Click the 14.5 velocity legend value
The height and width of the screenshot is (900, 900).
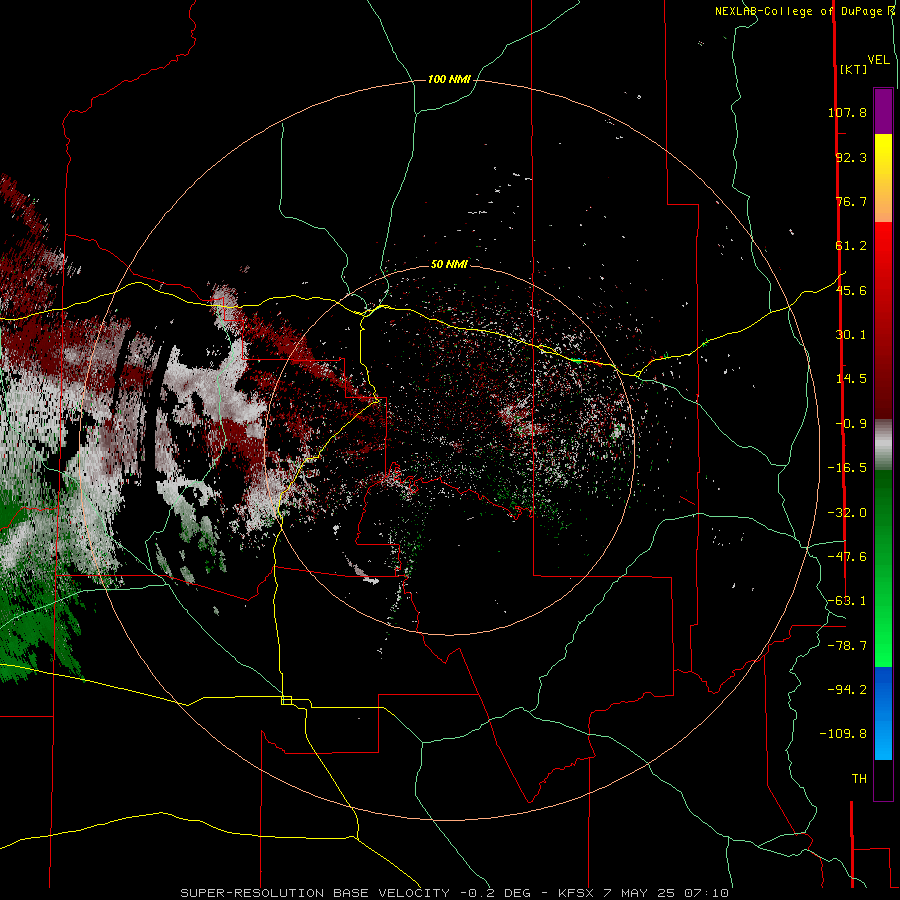851,379
